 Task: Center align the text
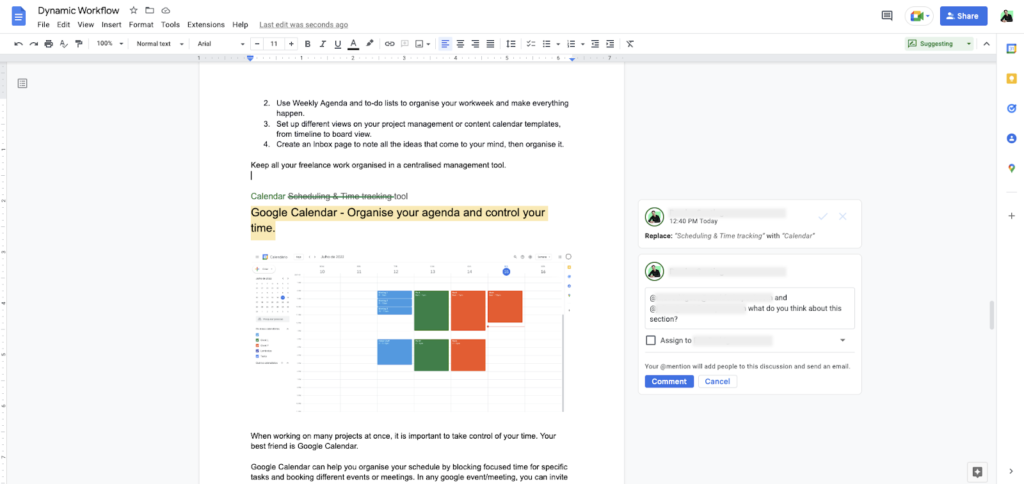[x=460, y=44]
